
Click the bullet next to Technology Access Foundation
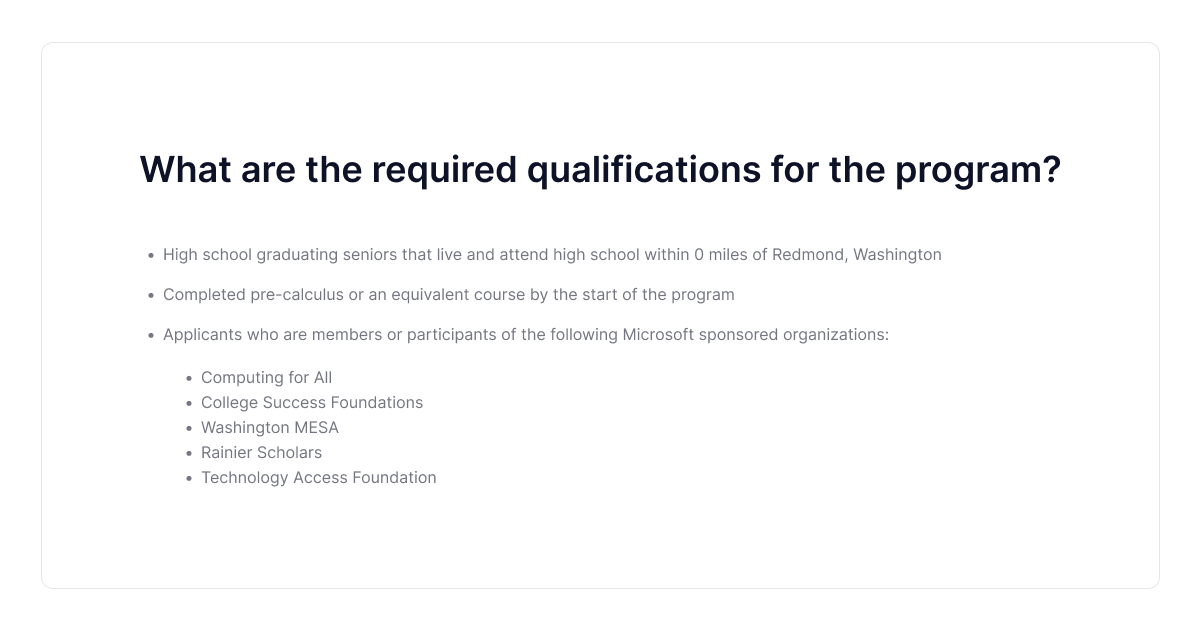click(x=188, y=478)
